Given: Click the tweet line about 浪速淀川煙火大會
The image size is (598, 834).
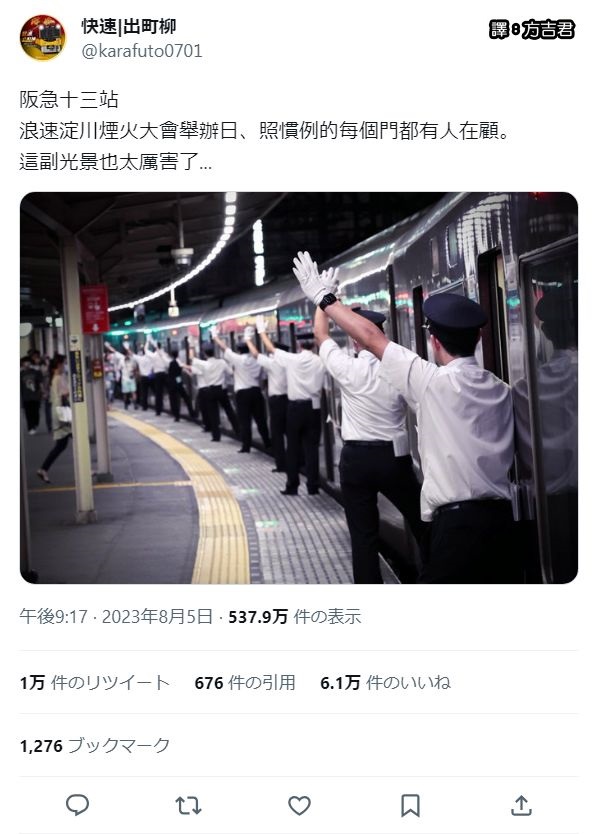Looking at the screenshot, I should click(264, 130).
